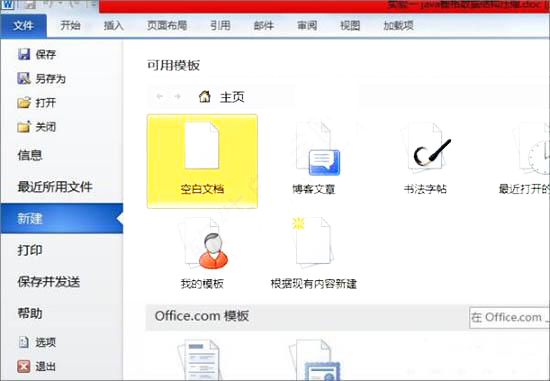This screenshot has width=550, height=381.
Task: Switch to the 插入 ribbon tab
Action: click(114, 26)
